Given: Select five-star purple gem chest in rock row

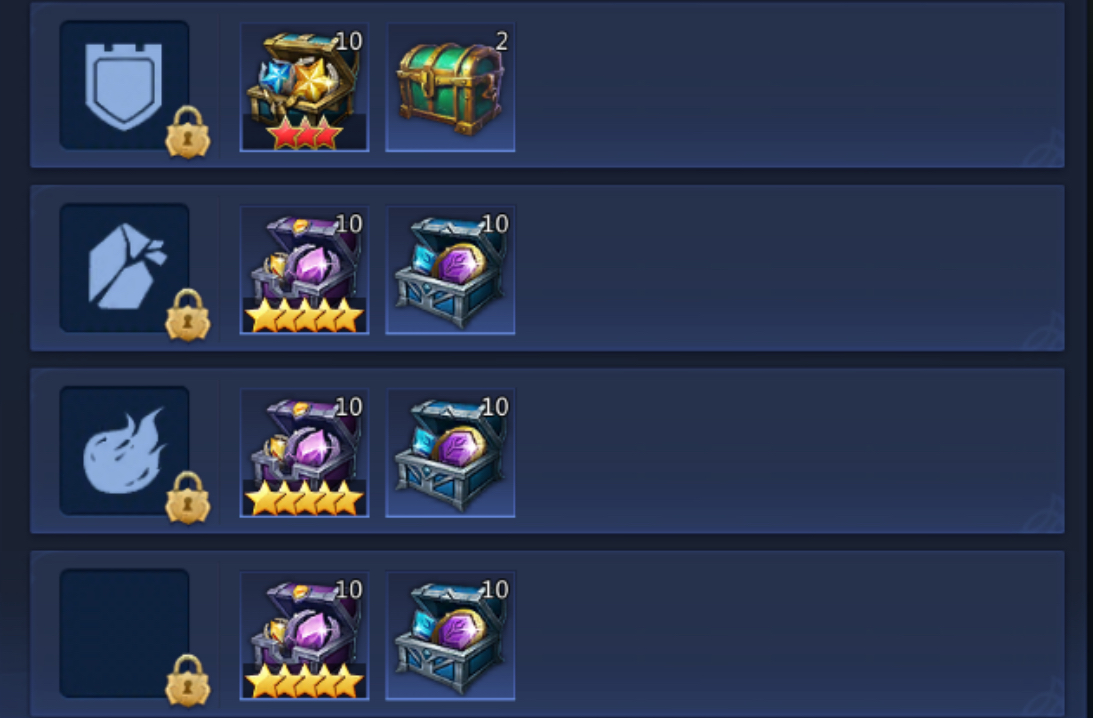Looking at the screenshot, I should tap(305, 270).
